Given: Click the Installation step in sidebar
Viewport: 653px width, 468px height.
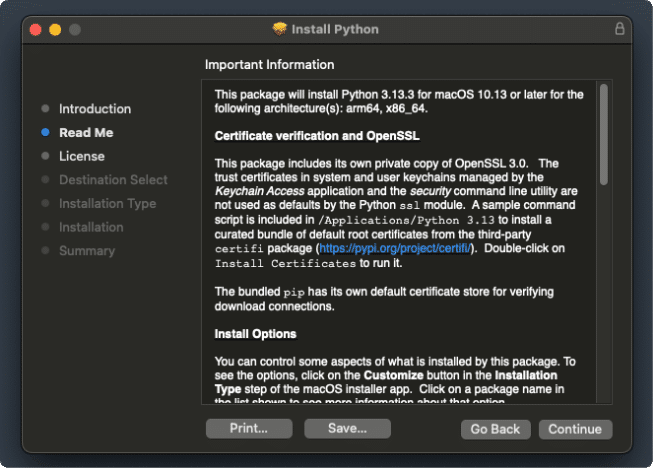Looking at the screenshot, I should tap(91, 227).
